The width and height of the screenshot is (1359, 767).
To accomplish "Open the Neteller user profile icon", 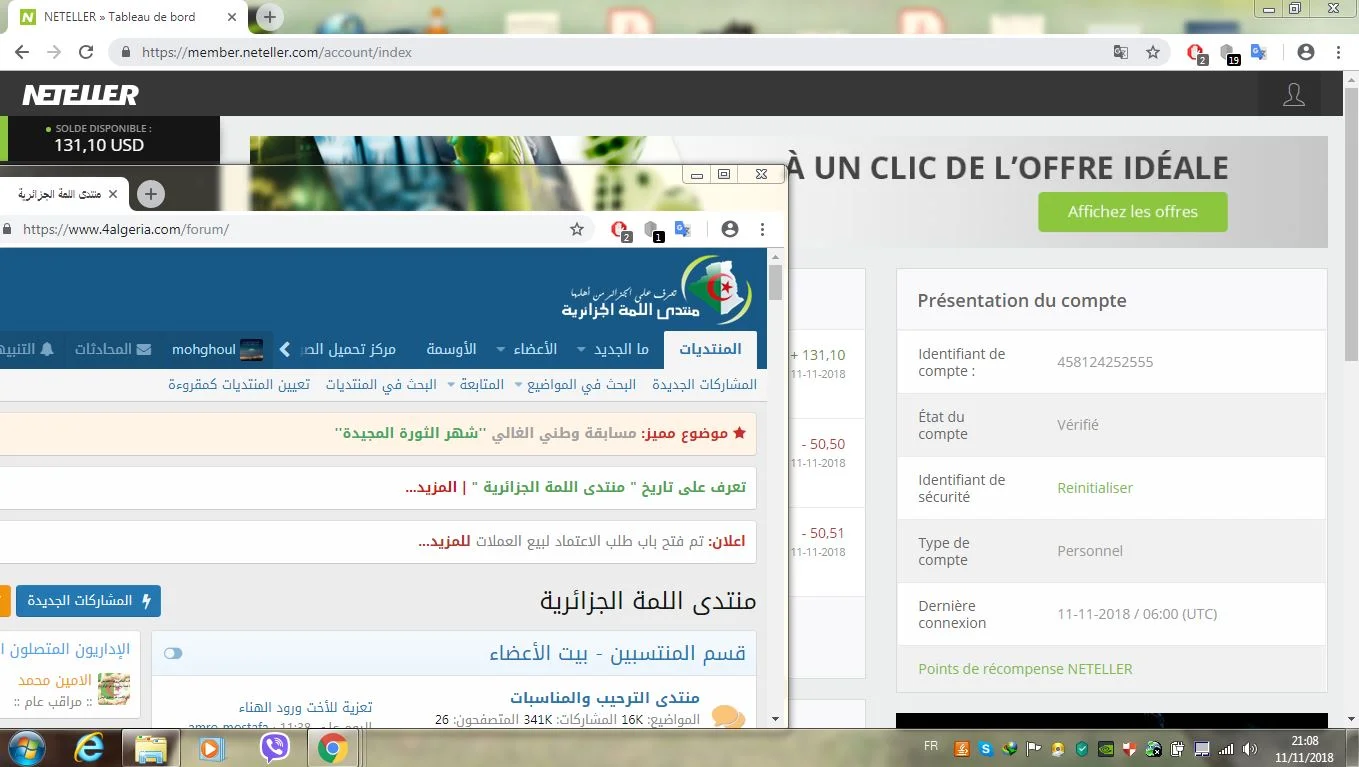I will pyautogui.click(x=1293, y=95).
